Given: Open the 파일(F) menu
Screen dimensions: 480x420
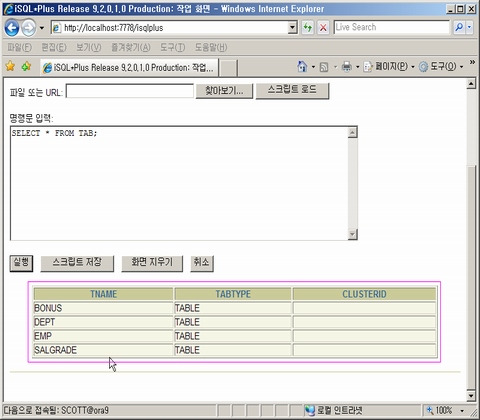Looking at the screenshot, I should click(20, 47).
